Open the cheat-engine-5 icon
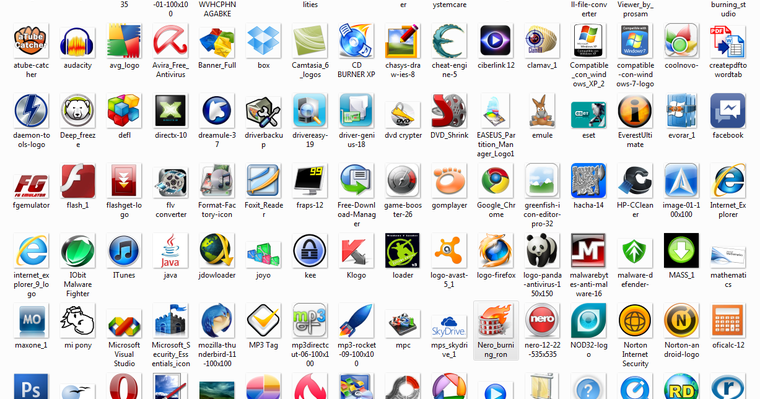 449,41
